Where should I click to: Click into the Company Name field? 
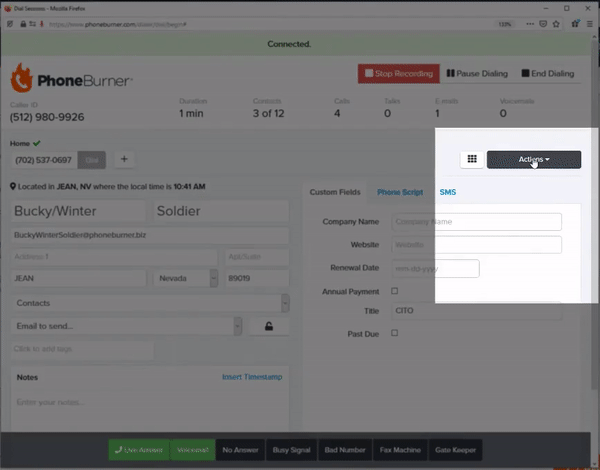click(x=476, y=222)
